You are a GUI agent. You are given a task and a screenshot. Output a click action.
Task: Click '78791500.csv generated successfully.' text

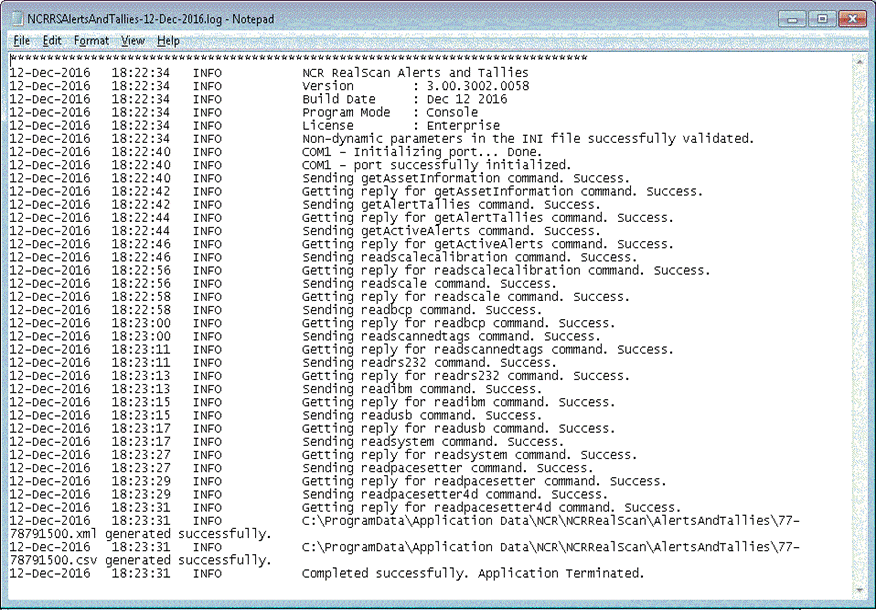pyautogui.click(x=141, y=560)
